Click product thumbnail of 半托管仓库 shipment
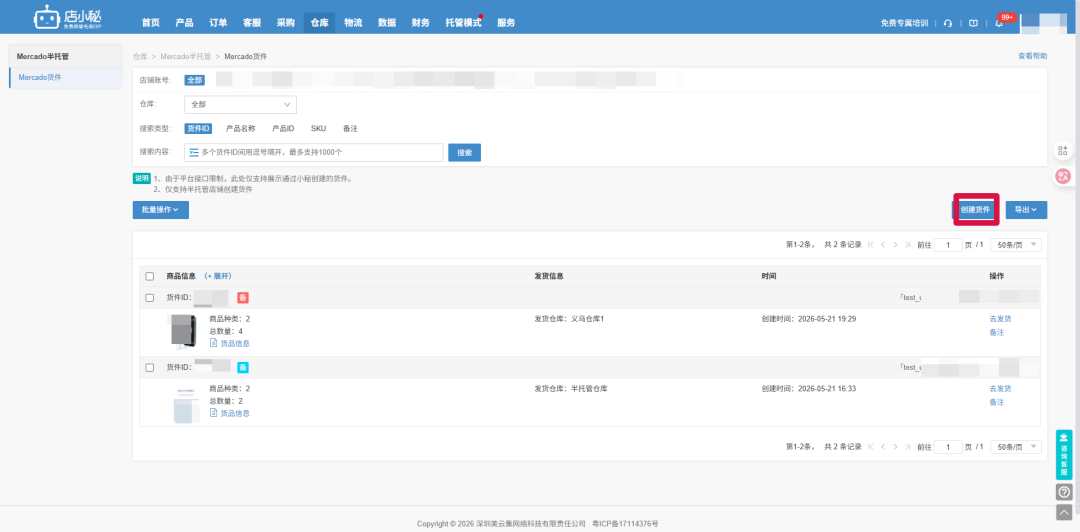 [x=187, y=405]
